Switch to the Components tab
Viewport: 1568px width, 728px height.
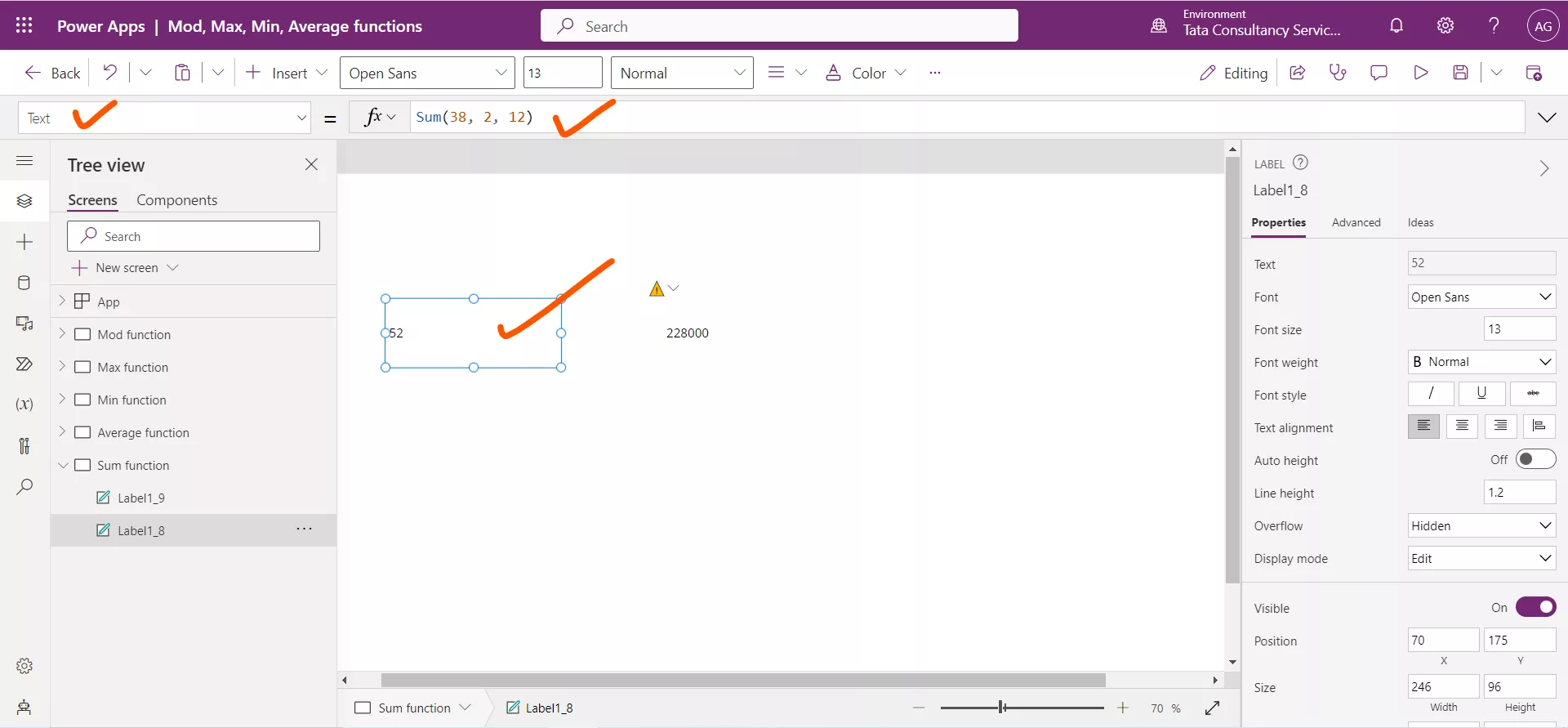(x=176, y=200)
